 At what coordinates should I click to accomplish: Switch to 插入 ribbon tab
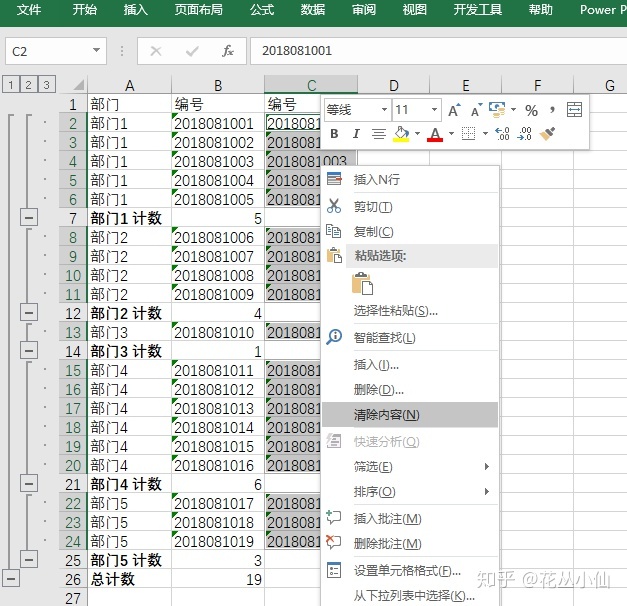click(136, 9)
